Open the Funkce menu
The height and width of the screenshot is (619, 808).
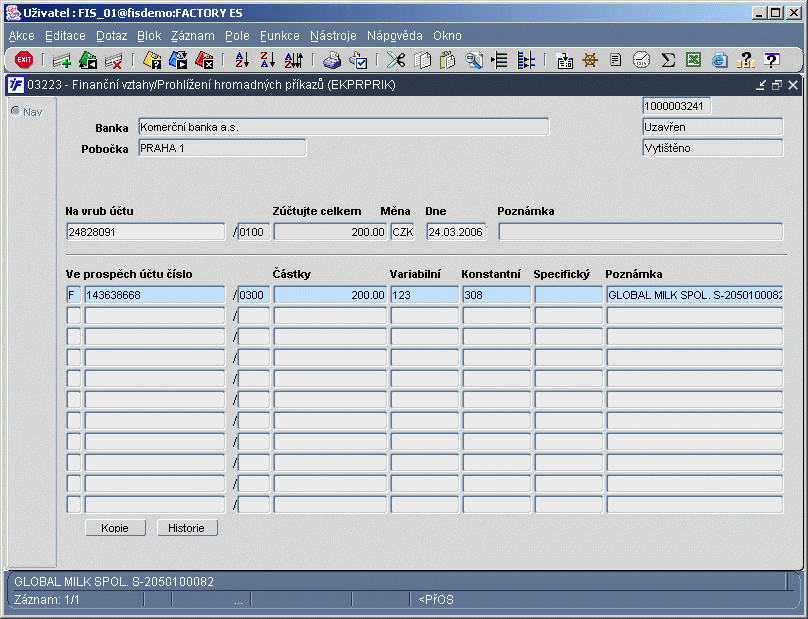coord(280,36)
